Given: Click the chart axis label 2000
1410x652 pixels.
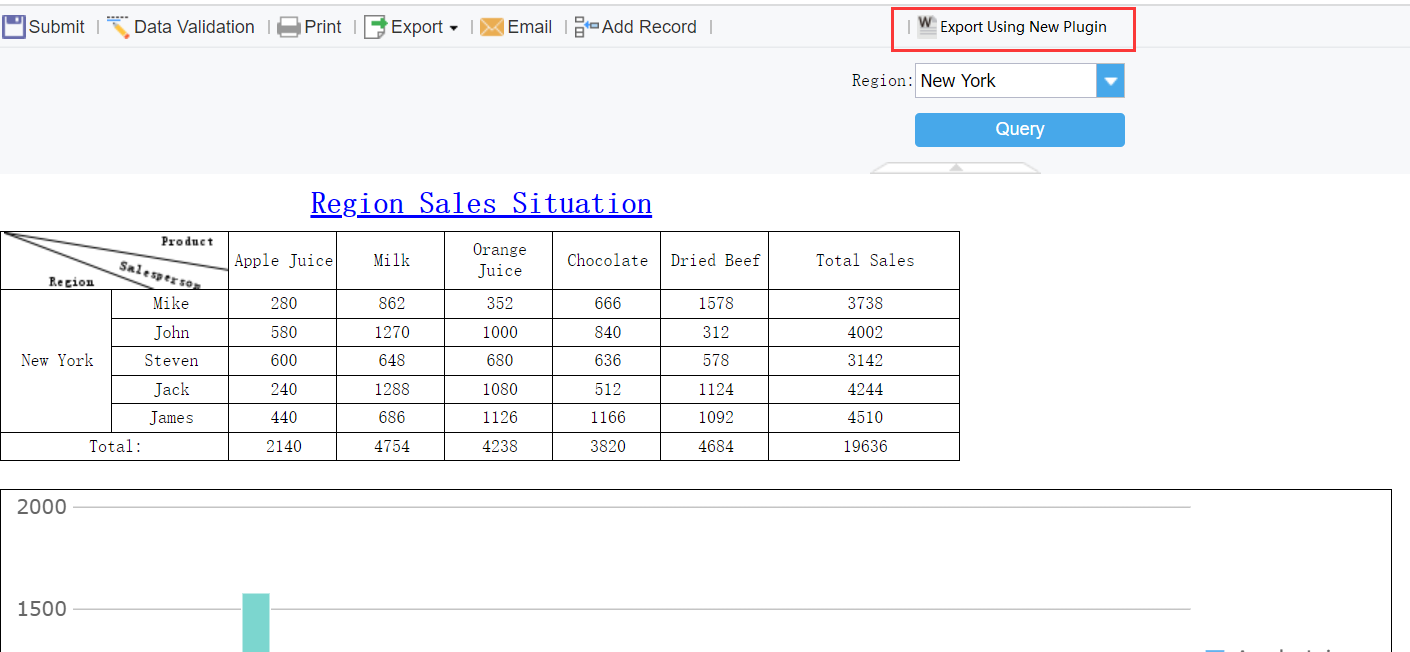Looking at the screenshot, I should 42,507.
